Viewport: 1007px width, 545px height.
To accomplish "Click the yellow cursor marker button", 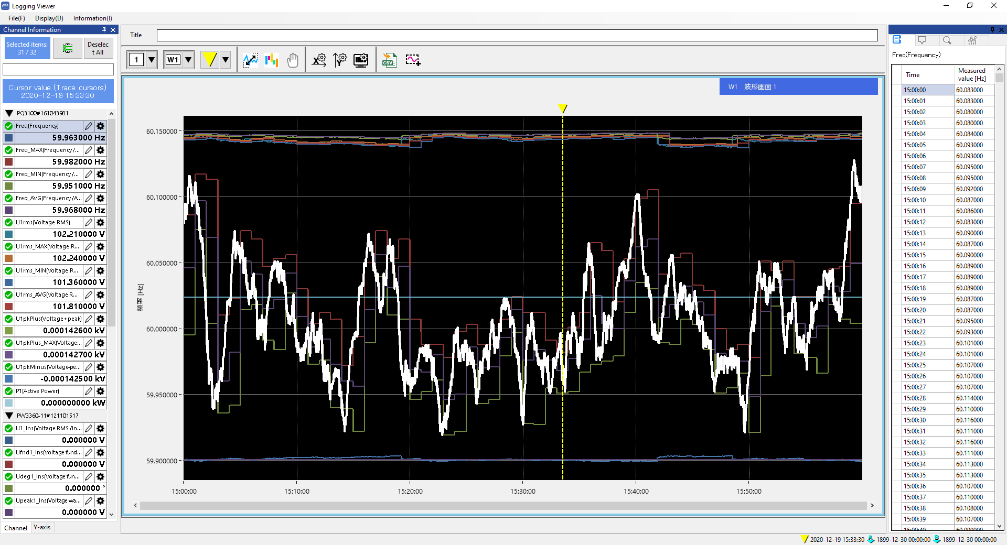I will [x=210, y=60].
